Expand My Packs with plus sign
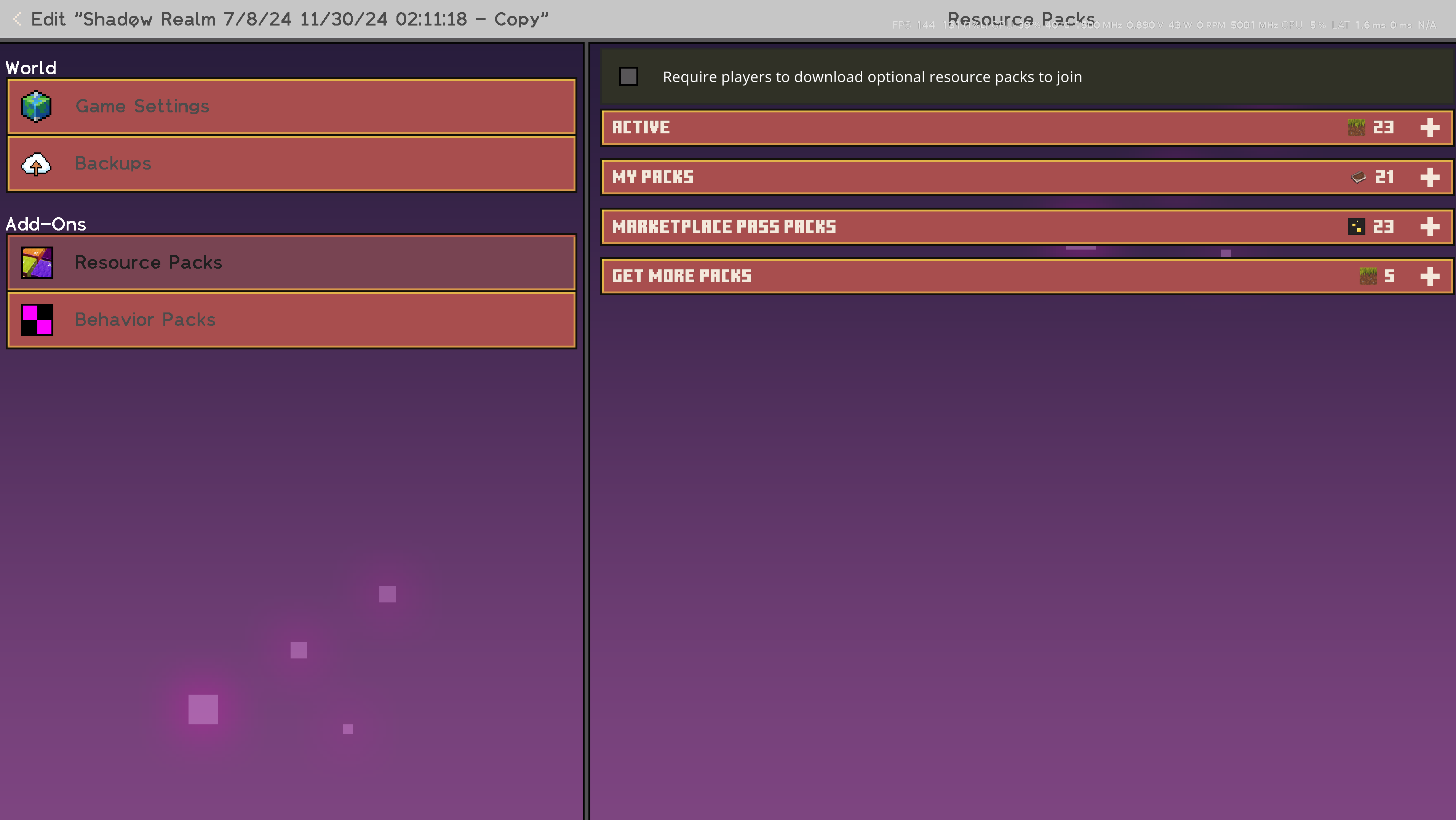This screenshot has height=820, width=1456. (x=1429, y=178)
